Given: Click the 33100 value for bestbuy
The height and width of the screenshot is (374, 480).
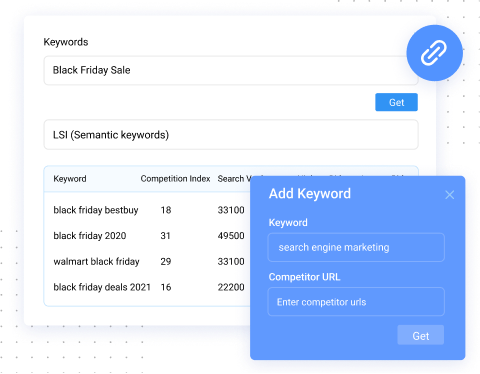Looking at the screenshot, I should [x=231, y=210].
